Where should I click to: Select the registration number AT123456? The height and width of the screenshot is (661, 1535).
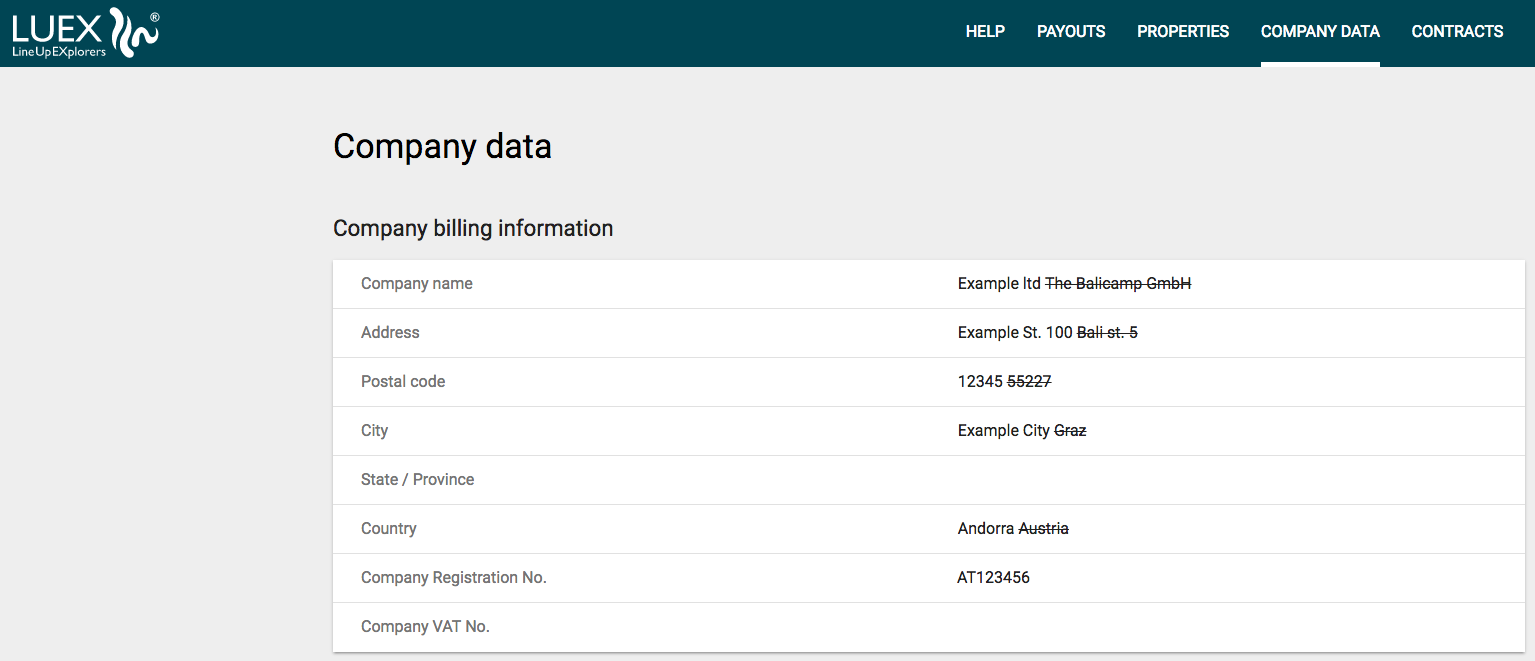tap(994, 578)
